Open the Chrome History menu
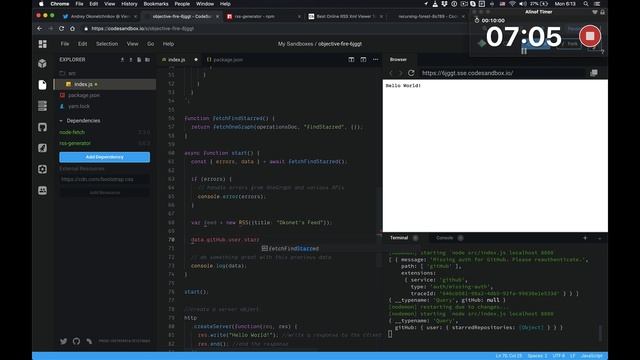 click(129, 4)
